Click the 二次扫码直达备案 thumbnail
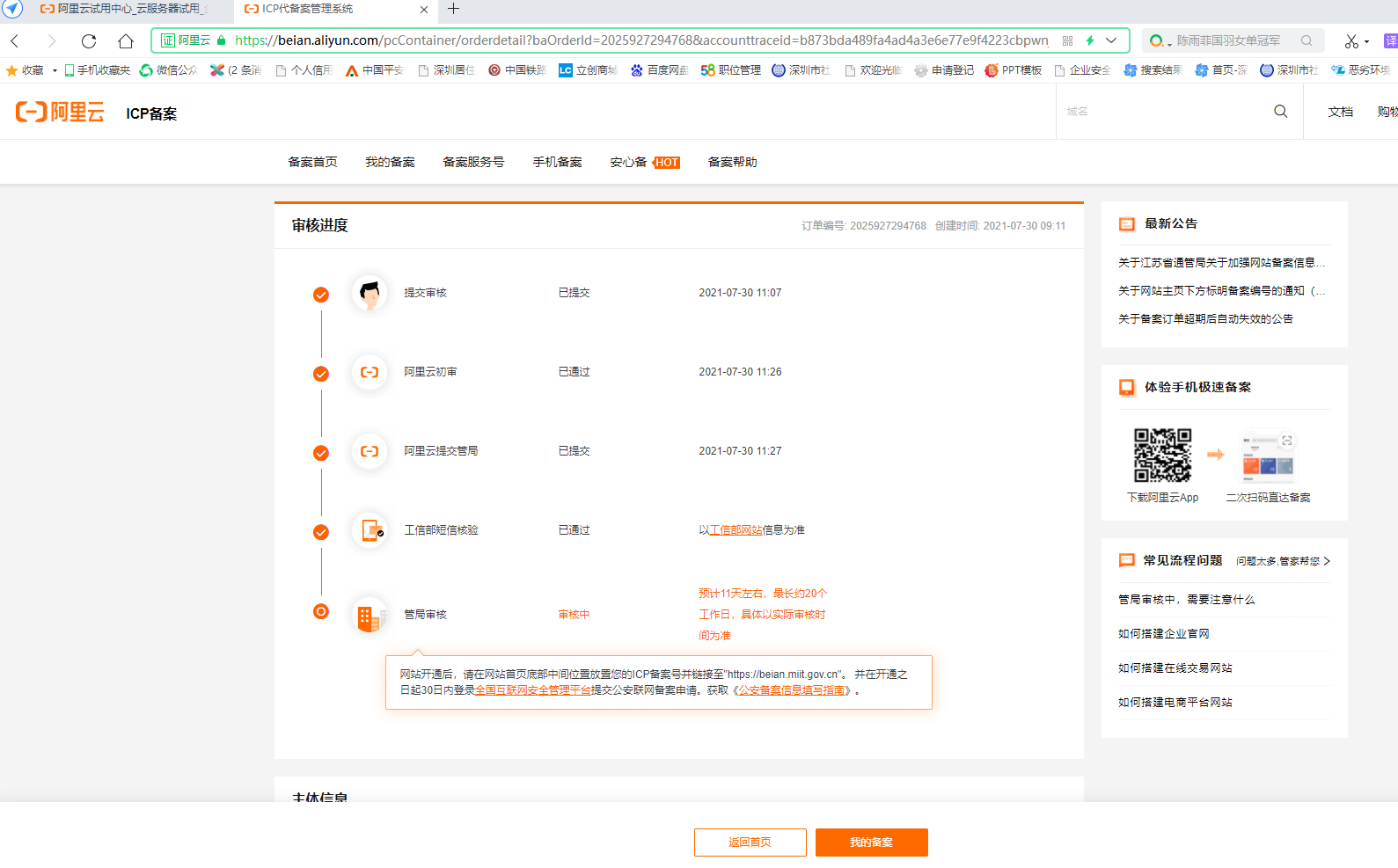 coord(1269,457)
